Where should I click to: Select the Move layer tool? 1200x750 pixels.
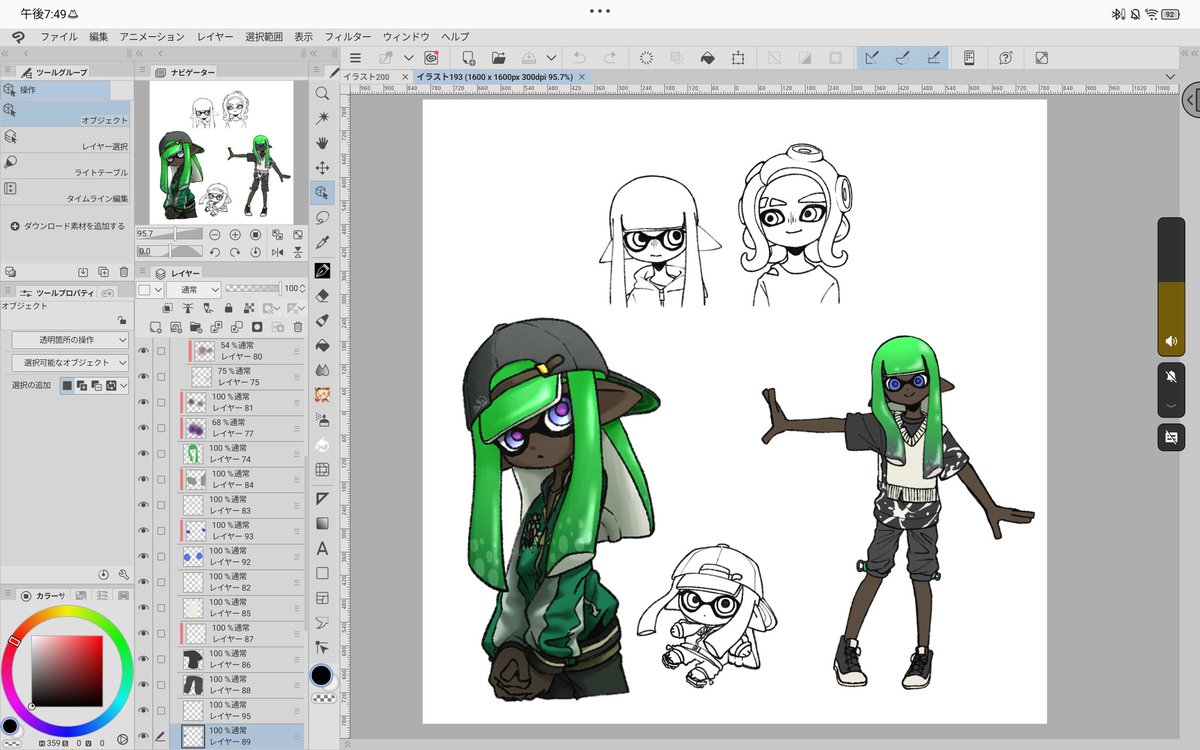322,168
